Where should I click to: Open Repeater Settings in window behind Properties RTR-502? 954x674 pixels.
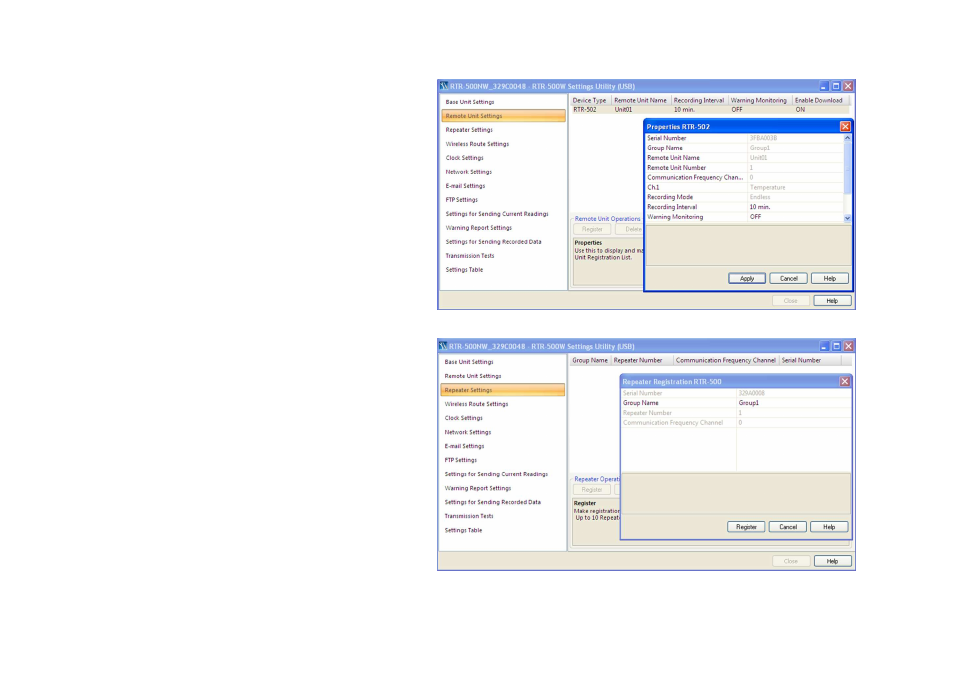pyautogui.click(x=469, y=130)
